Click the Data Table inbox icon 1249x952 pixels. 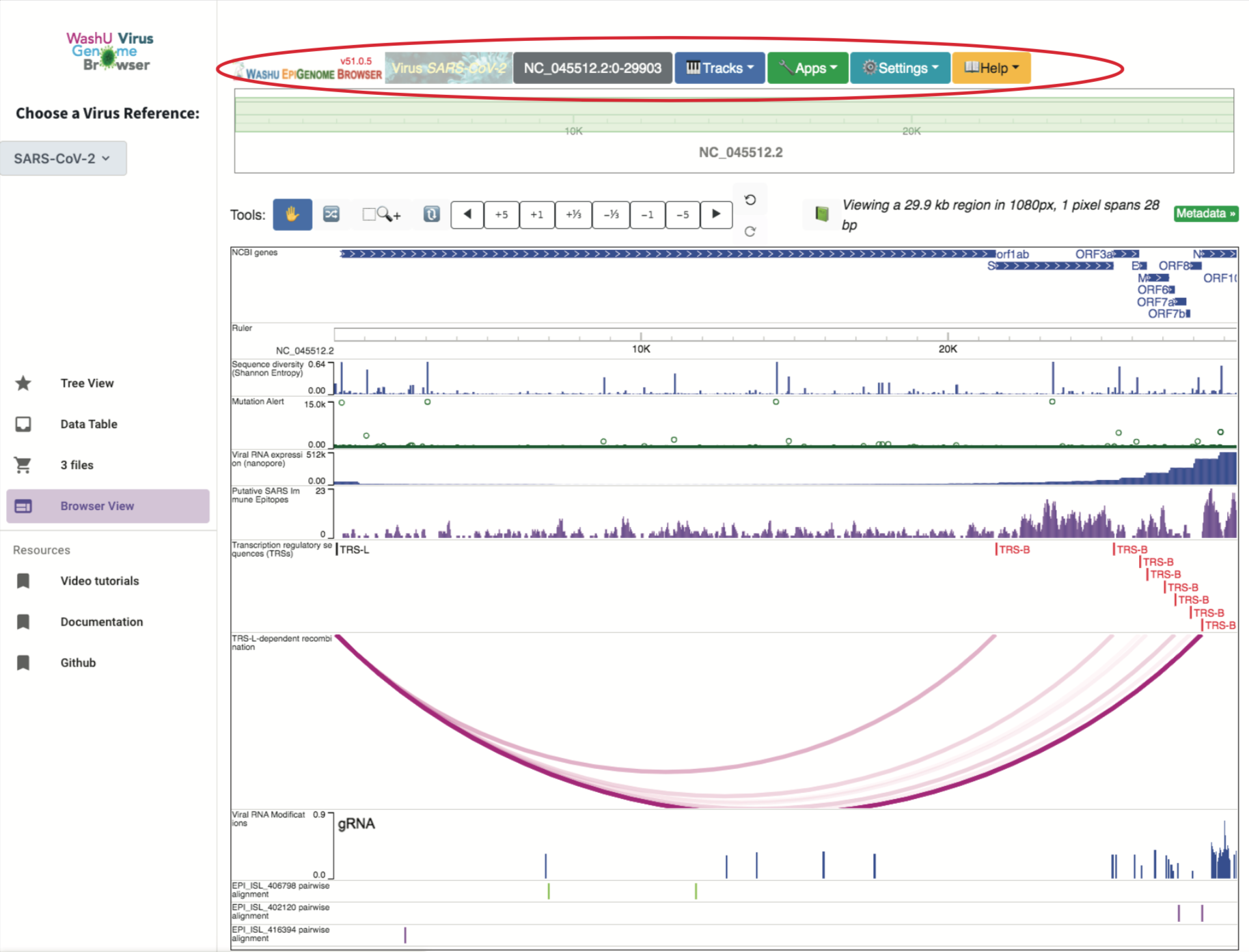coord(23,424)
